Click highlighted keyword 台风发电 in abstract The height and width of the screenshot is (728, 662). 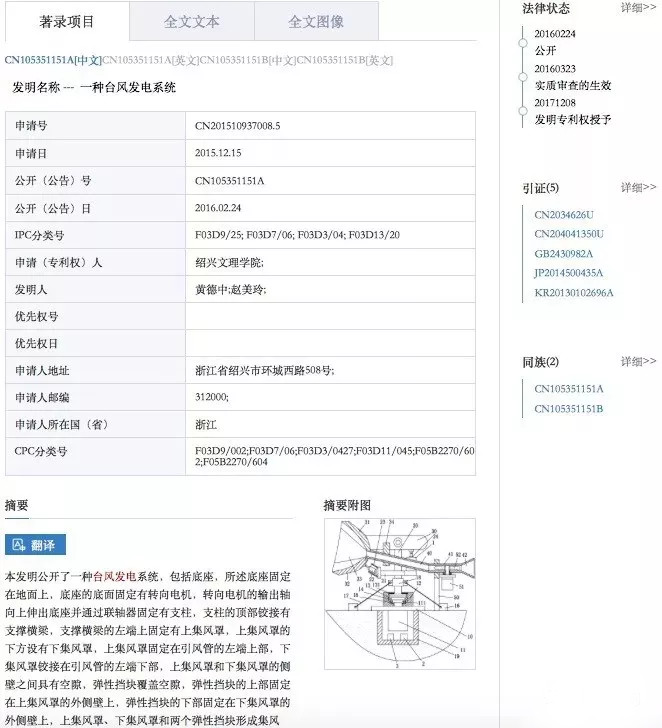pyautogui.click(x=115, y=577)
